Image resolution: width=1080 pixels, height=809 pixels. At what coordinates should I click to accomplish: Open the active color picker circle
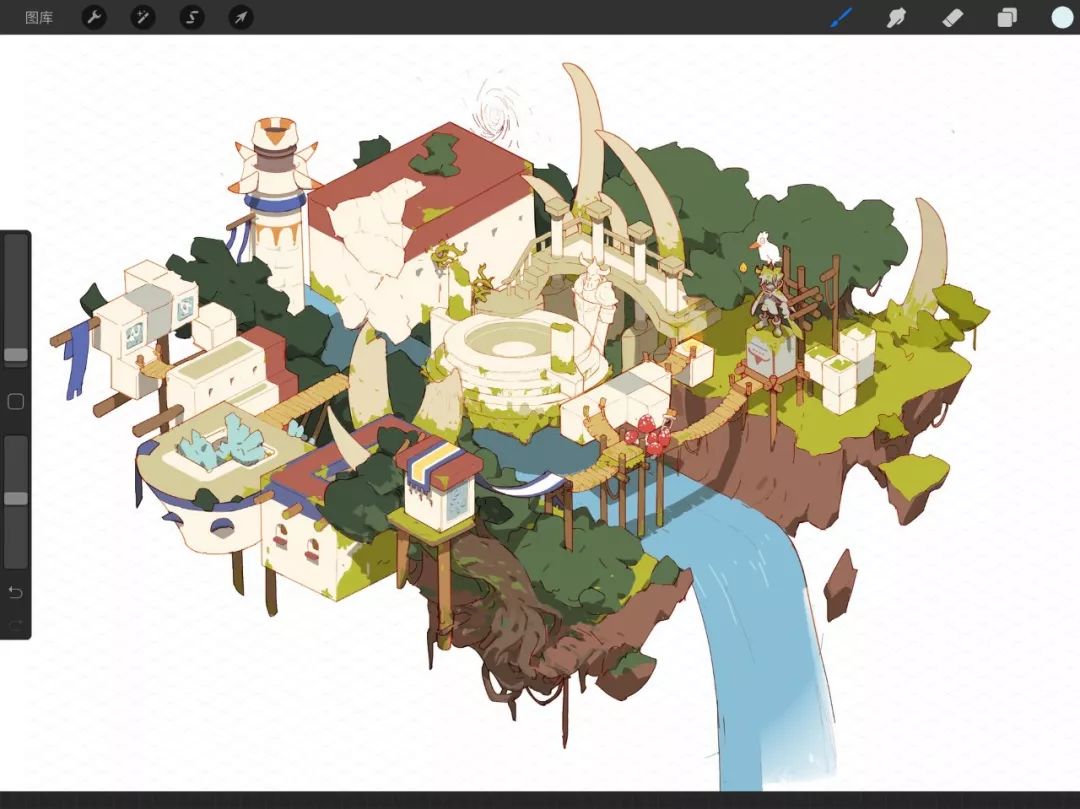point(1063,17)
